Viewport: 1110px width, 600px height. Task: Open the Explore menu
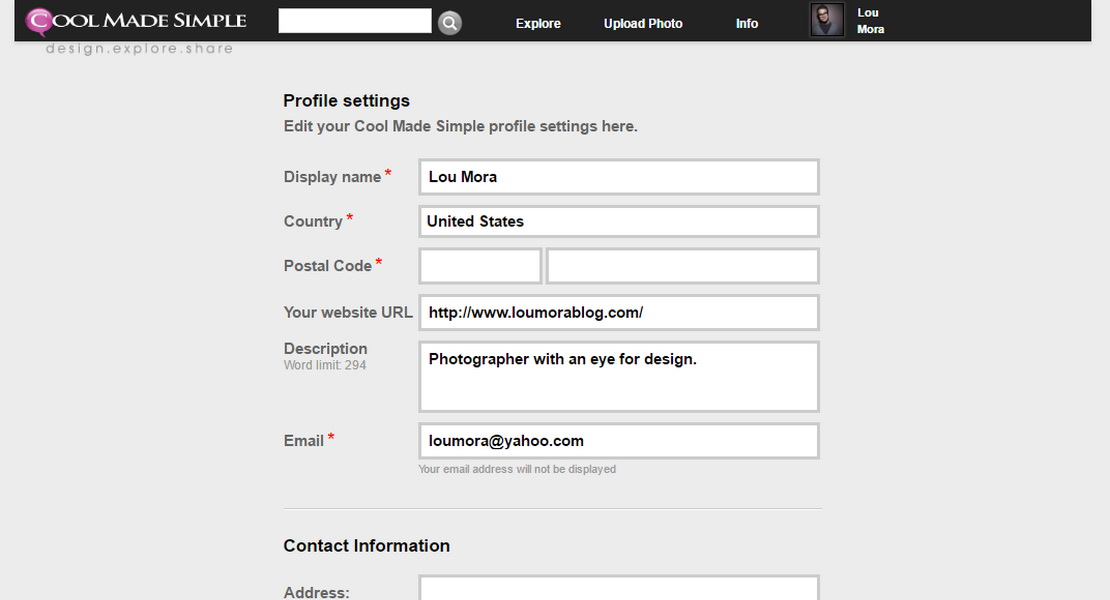(538, 23)
